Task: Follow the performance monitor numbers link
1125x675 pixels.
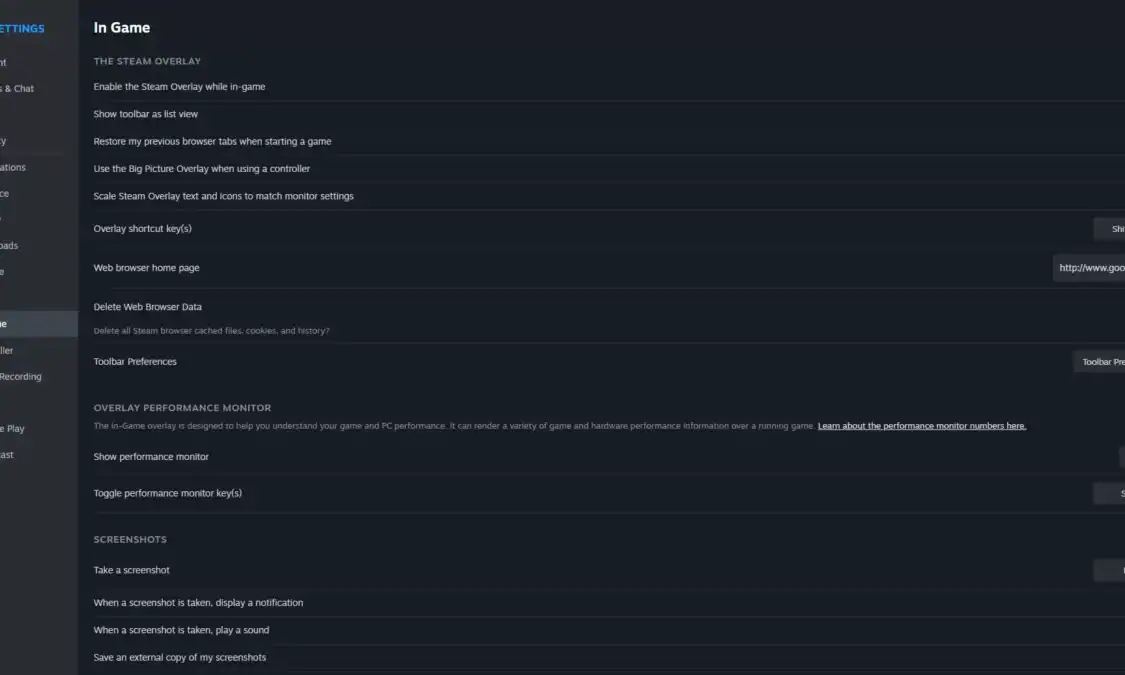Action: (x=922, y=425)
